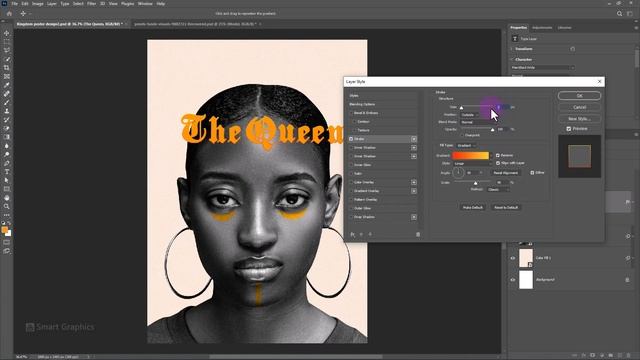Open the Filter menu
640x360 pixels.
tap(91, 4)
